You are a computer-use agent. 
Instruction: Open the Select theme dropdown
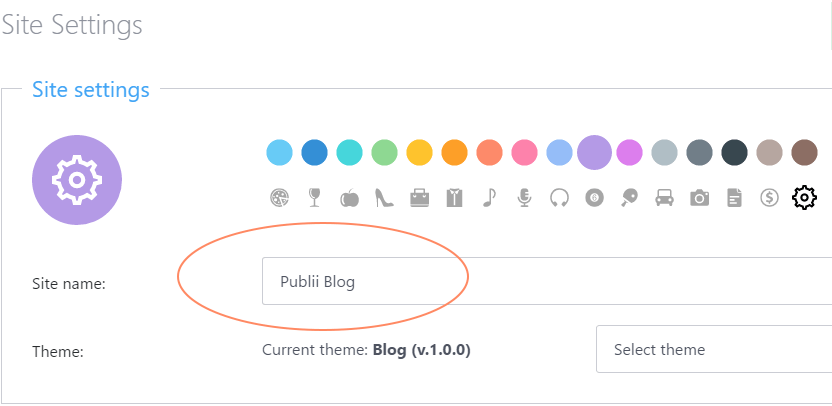click(713, 350)
